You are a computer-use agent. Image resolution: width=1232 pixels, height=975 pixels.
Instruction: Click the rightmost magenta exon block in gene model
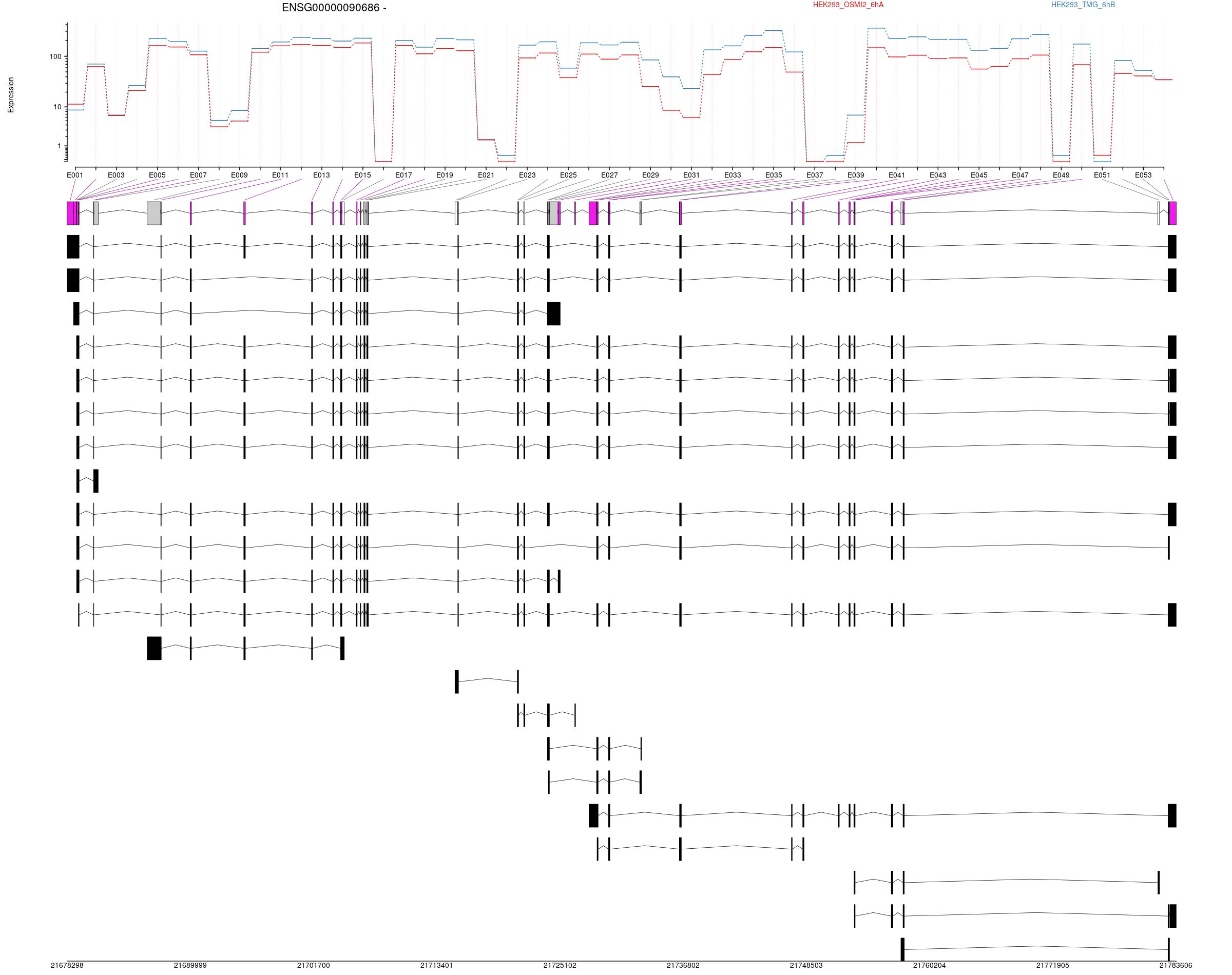(1172, 213)
